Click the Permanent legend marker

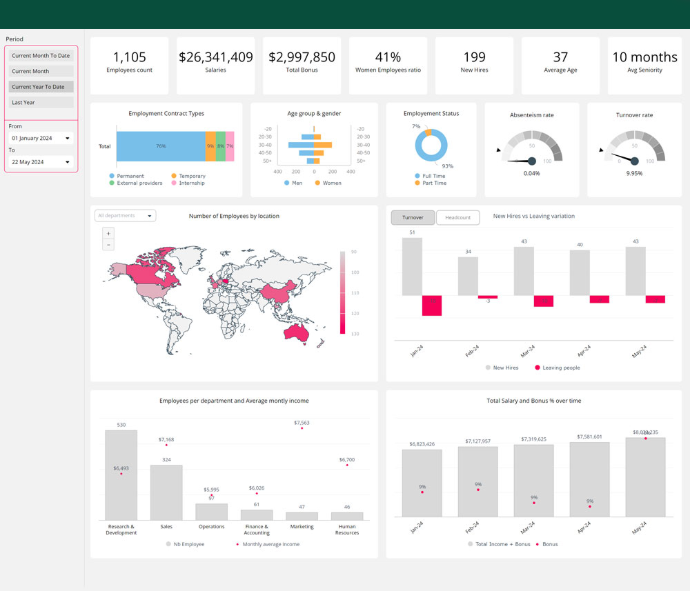(112, 175)
